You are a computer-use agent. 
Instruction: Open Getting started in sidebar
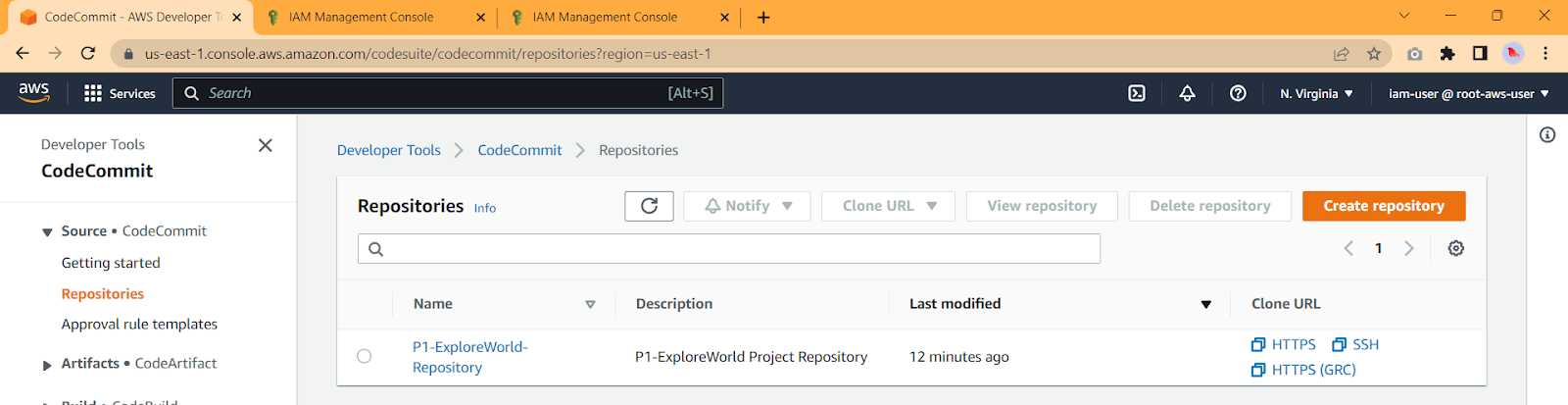click(x=111, y=263)
